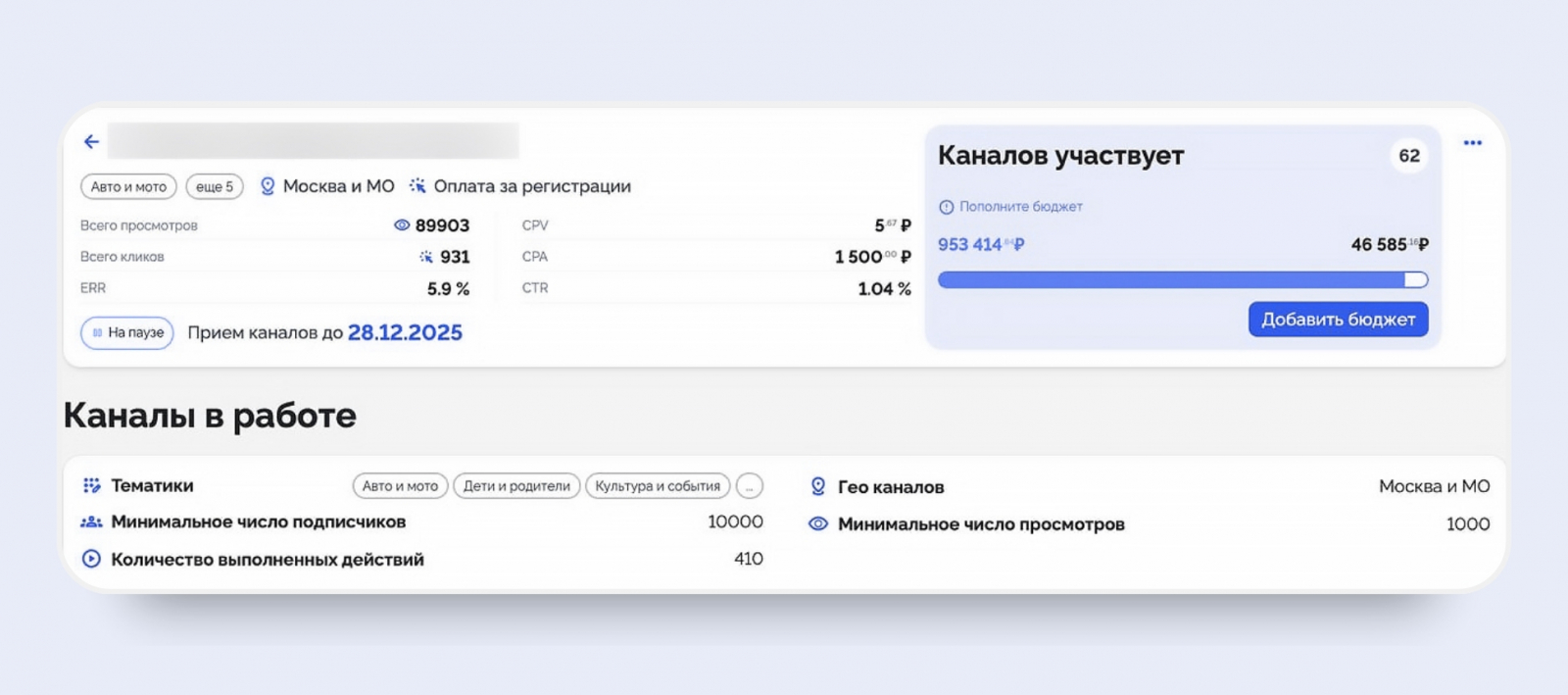1568x695 pixels.
Task: Click the 62 channels count badge
Action: [1409, 156]
